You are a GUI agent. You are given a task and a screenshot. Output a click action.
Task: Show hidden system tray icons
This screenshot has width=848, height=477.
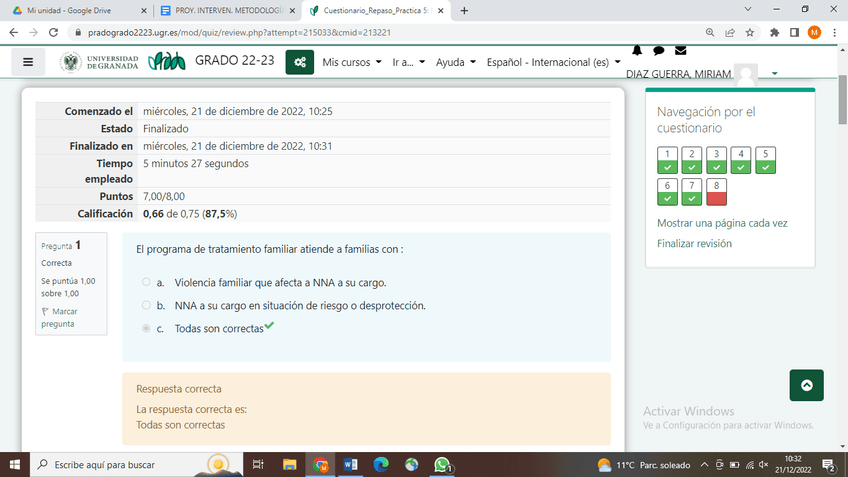(x=704, y=465)
